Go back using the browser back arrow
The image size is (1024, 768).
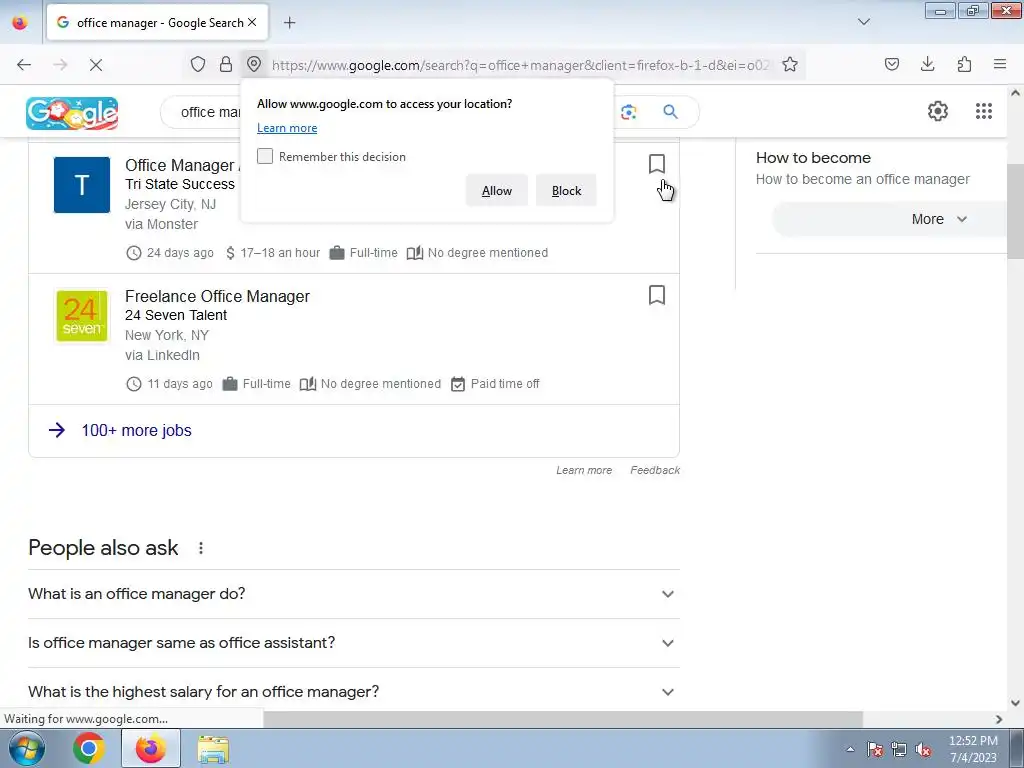pyautogui.click(x=24, y=65)
